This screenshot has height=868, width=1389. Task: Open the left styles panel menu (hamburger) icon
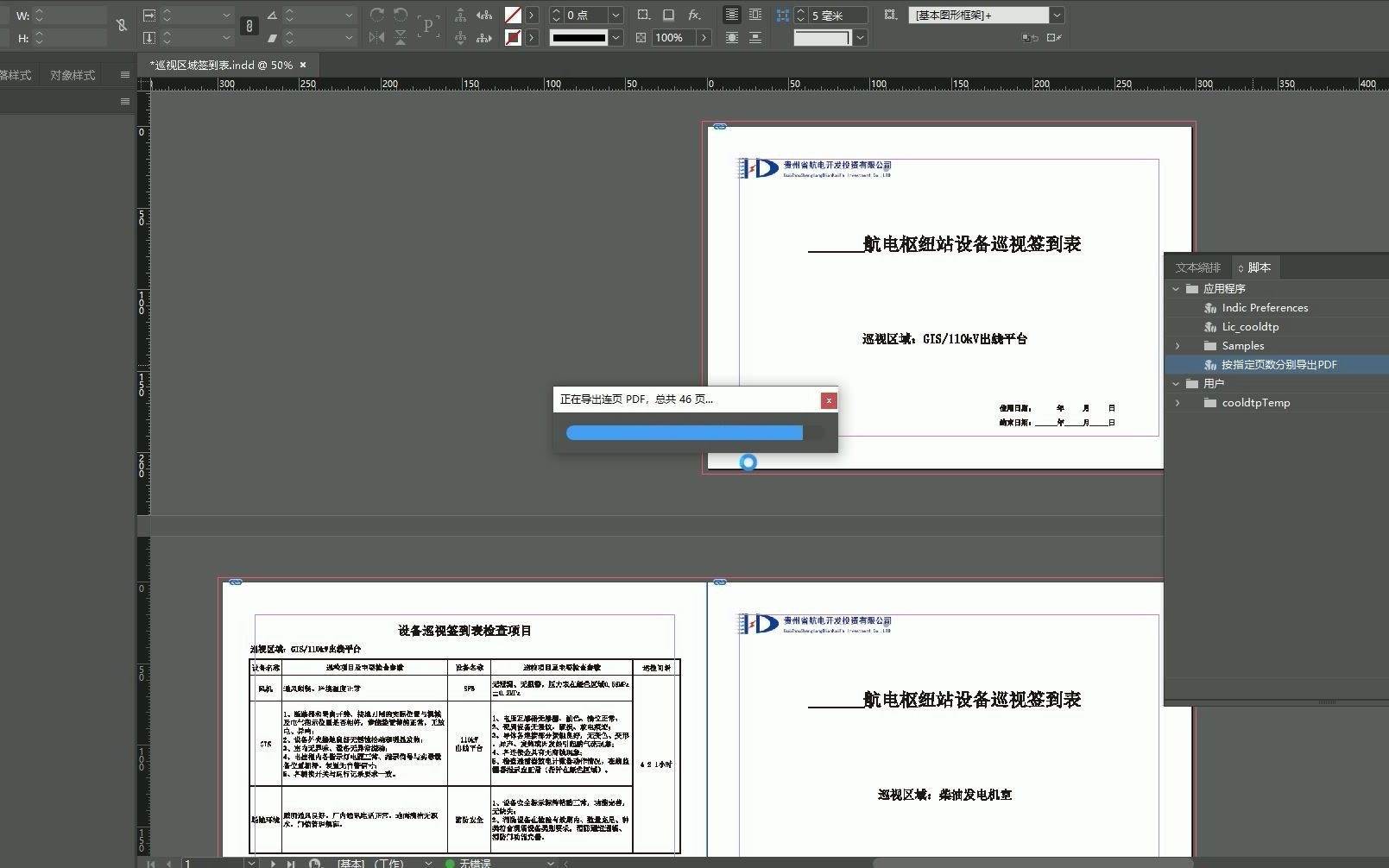pyautogui.click(x=124, y=74)
